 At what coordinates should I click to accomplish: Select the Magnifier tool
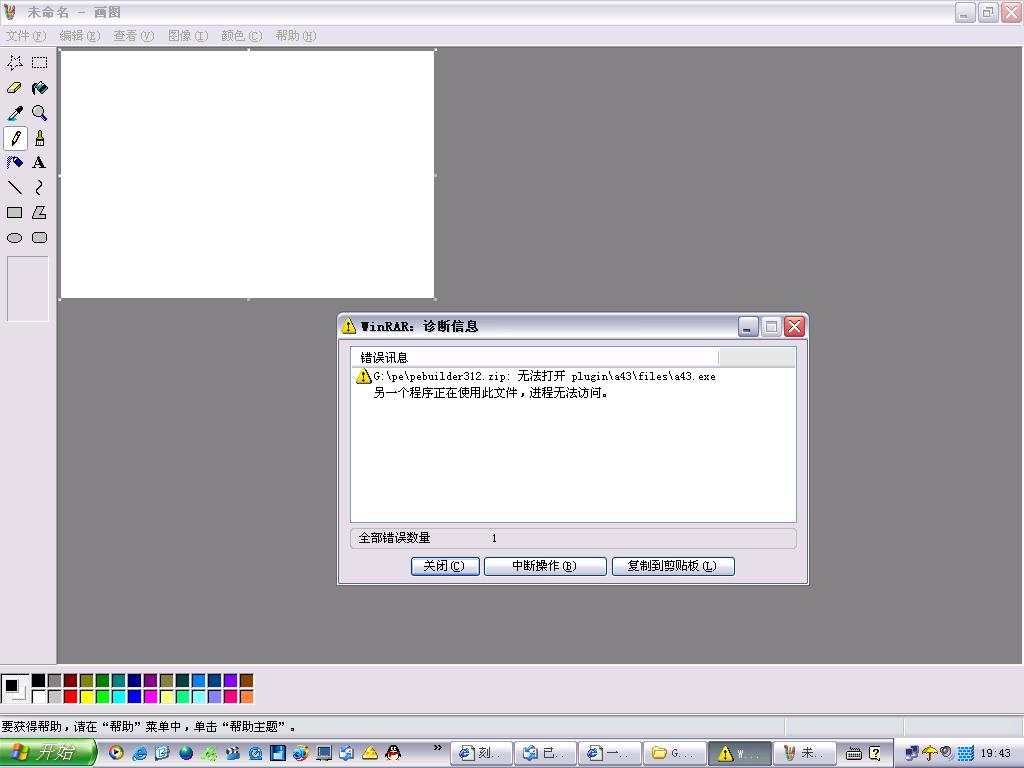[40, 113]
